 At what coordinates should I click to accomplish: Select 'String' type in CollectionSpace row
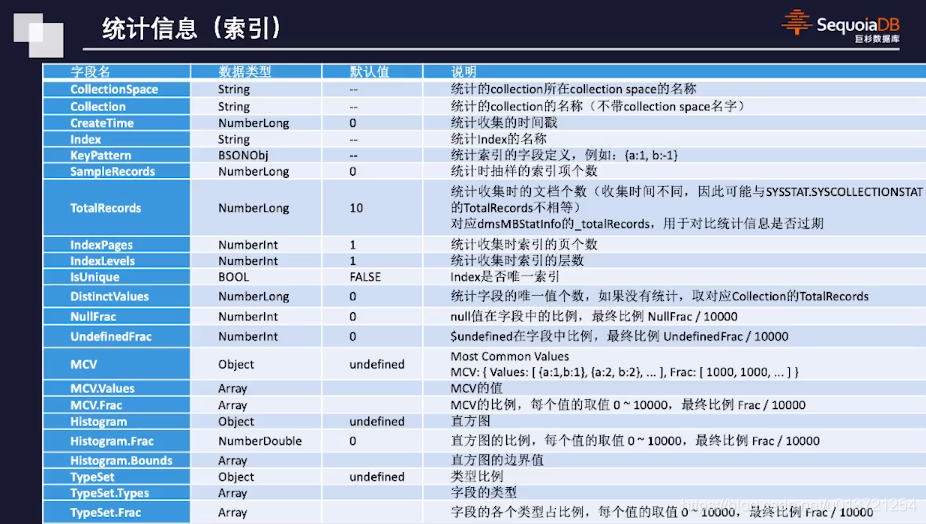(x=234, y=89)
